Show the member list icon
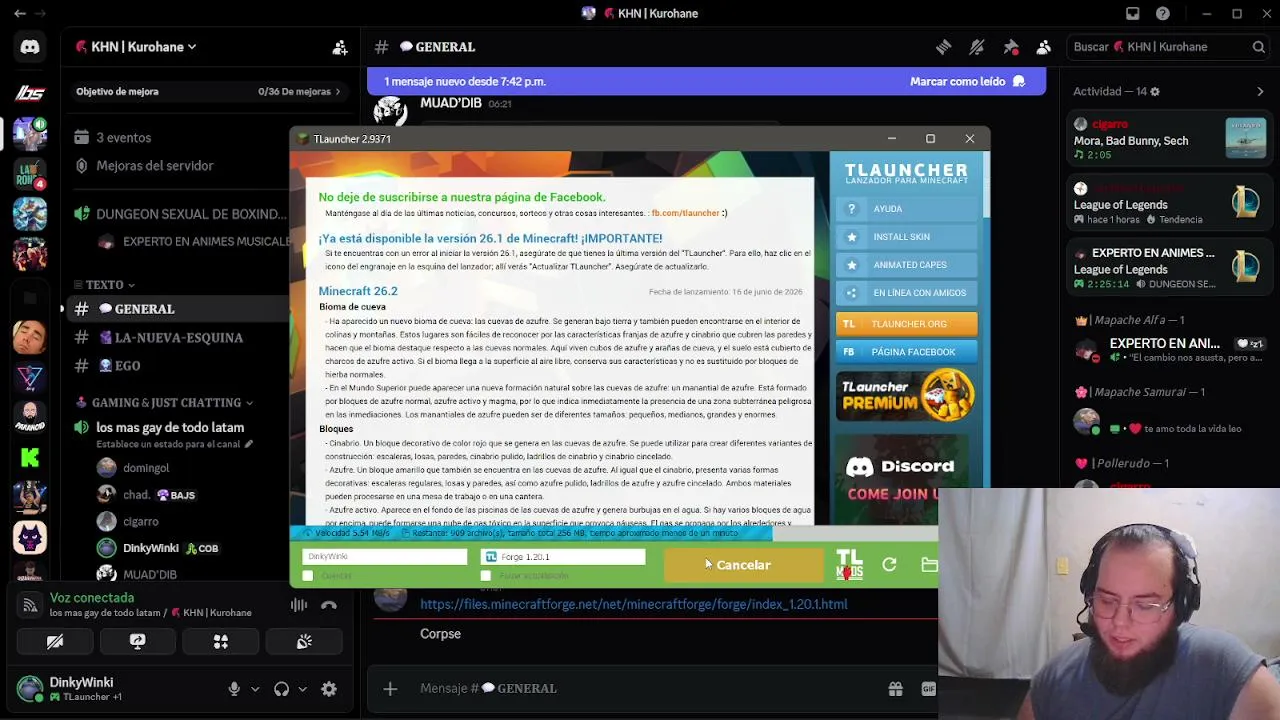Viewport: 1280px width, 720px height. pyautogui.click(x=1044, y=47)
